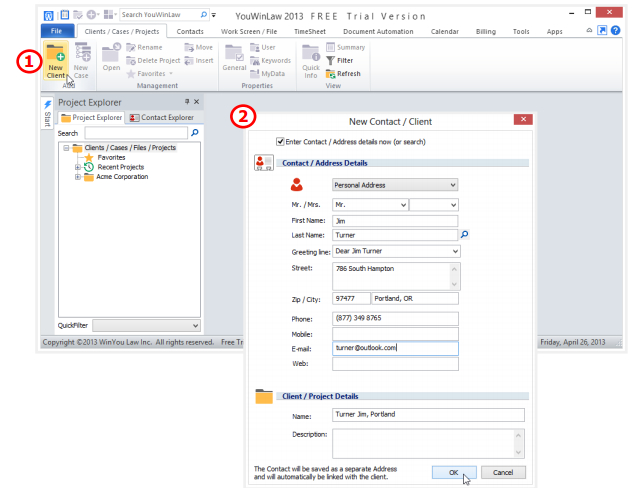
Task: Click the Project Explorer search magnifier icon
Action: [x=194, y=132]
